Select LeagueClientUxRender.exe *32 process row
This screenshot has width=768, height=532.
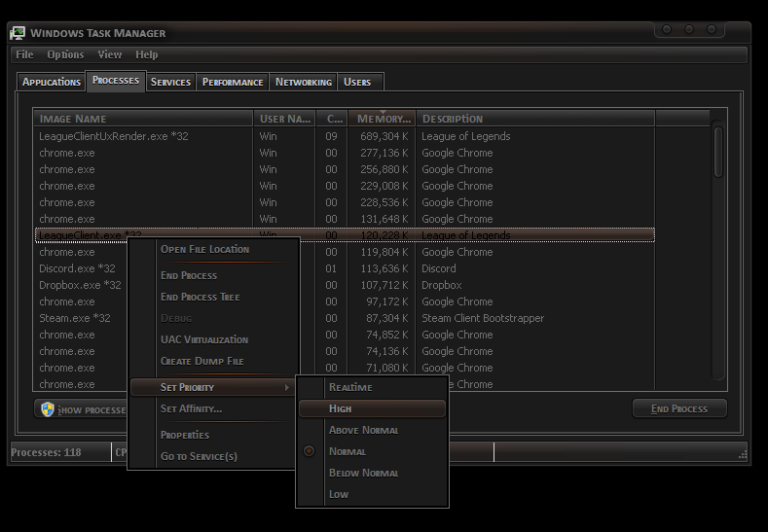pyautogui.click(x=345, y=136)
